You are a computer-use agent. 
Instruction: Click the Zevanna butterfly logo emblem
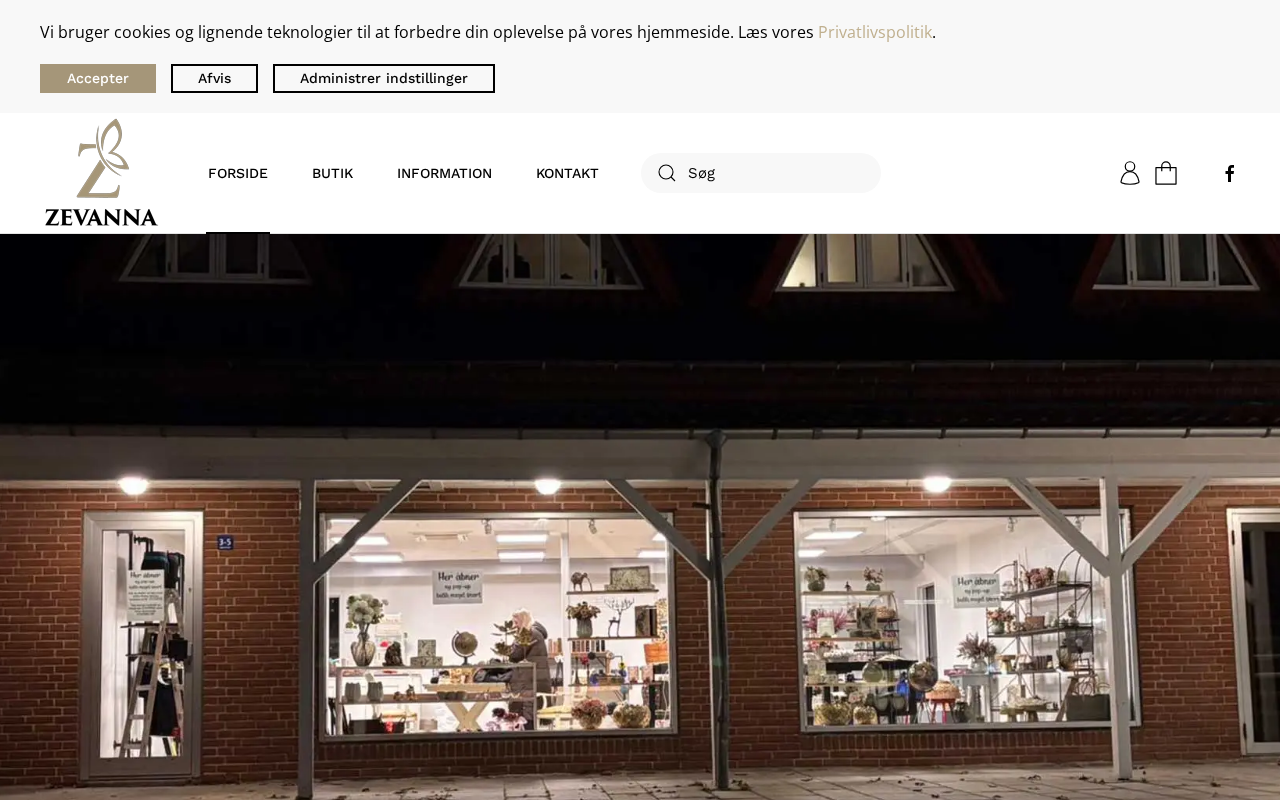coord(102,158)
